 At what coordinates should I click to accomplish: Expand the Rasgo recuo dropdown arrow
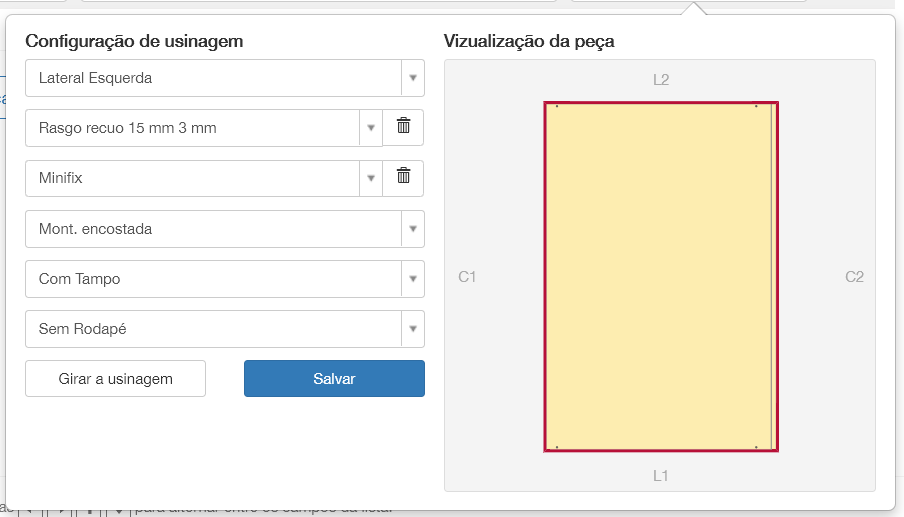(x=370, y=128)
